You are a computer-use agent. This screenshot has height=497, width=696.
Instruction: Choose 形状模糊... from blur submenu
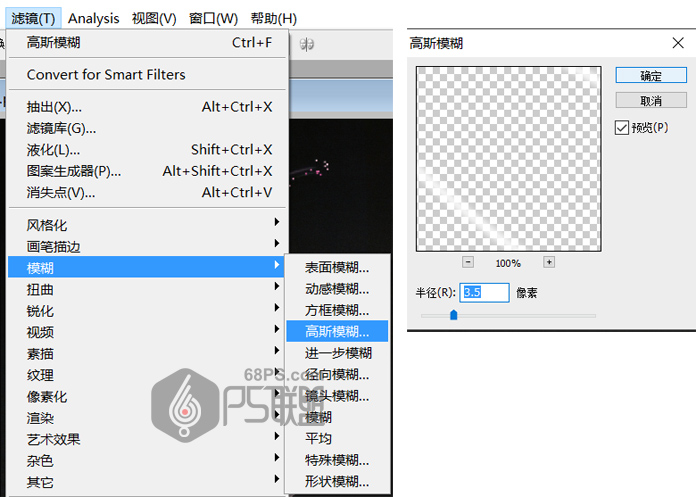pyautogui.click(x=337, y=481)
